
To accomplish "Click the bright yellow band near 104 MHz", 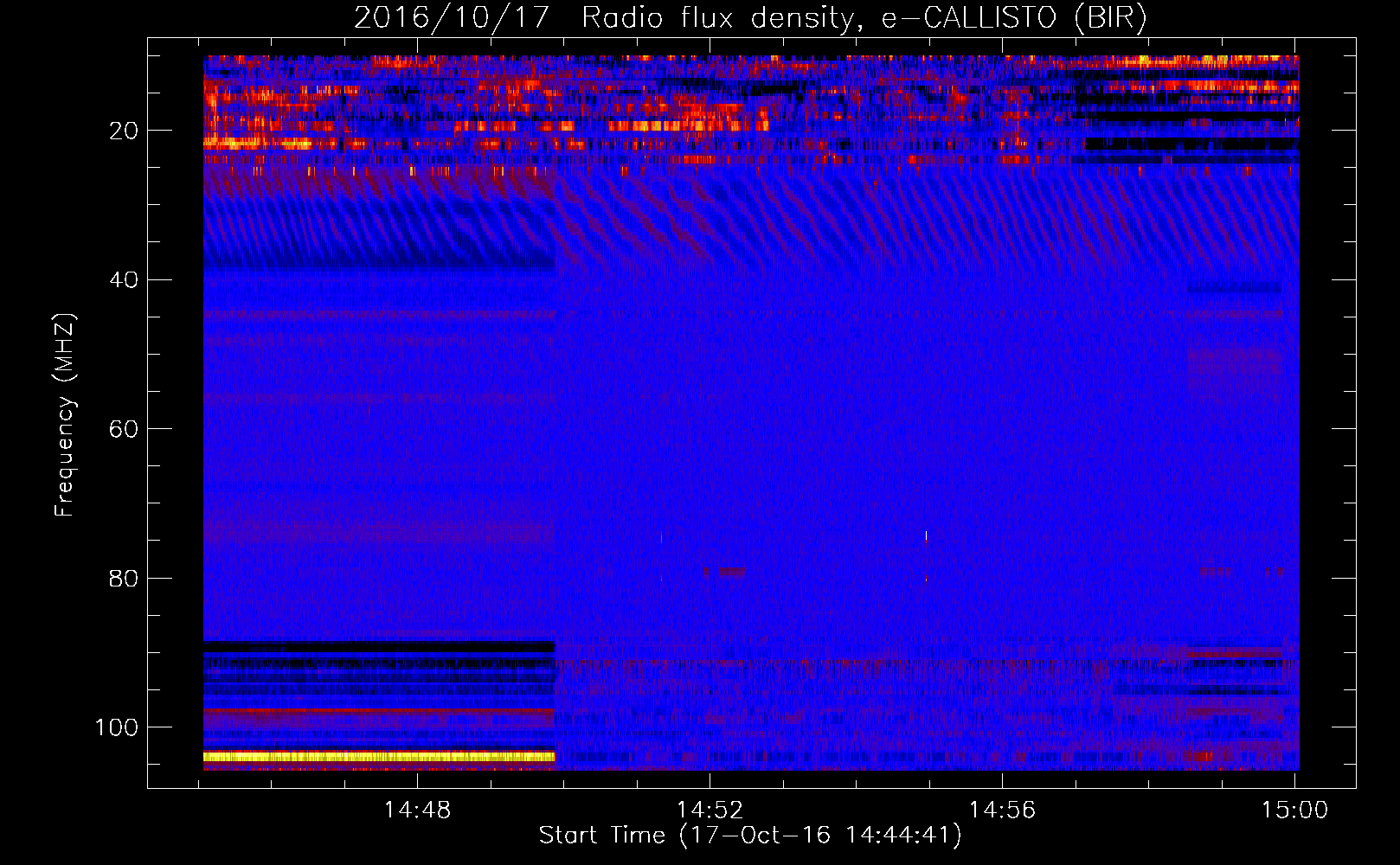I will [x=379, y=757].
